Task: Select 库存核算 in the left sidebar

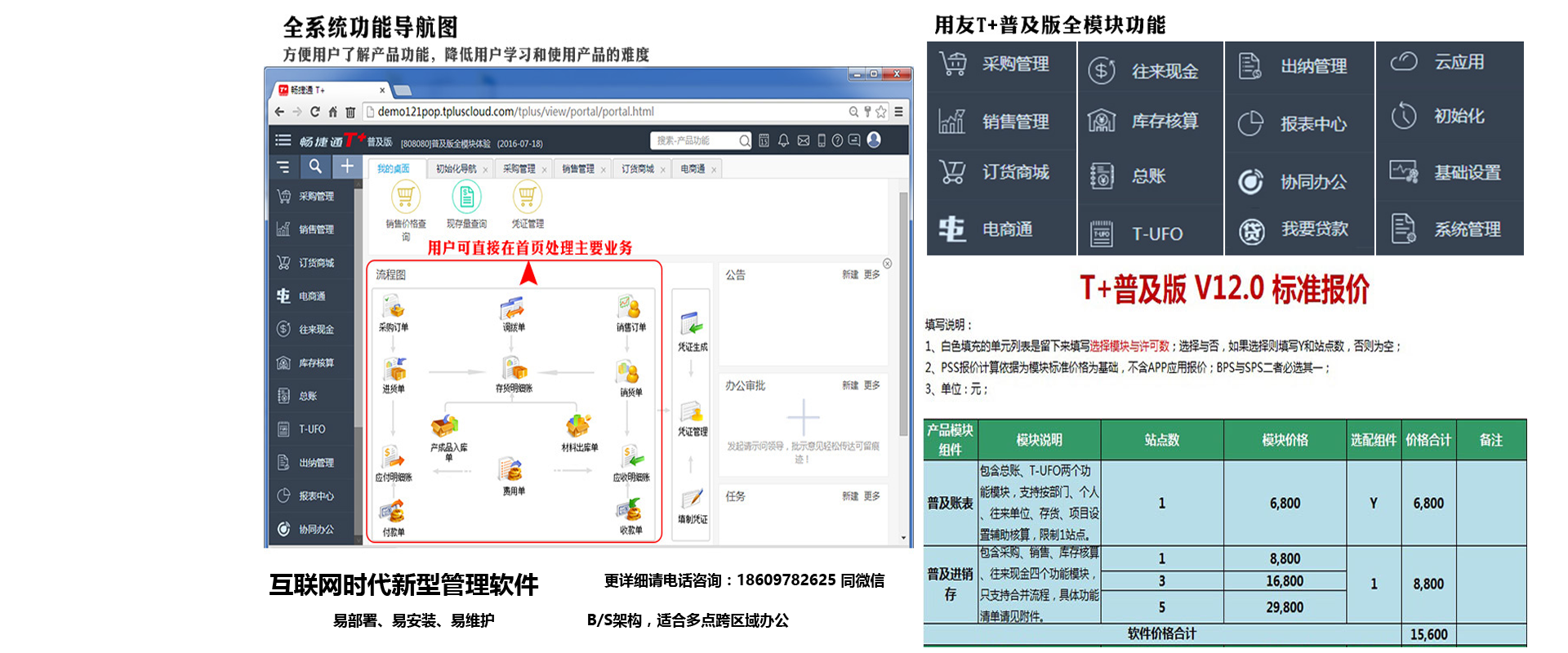Action: tap(315, 362)
